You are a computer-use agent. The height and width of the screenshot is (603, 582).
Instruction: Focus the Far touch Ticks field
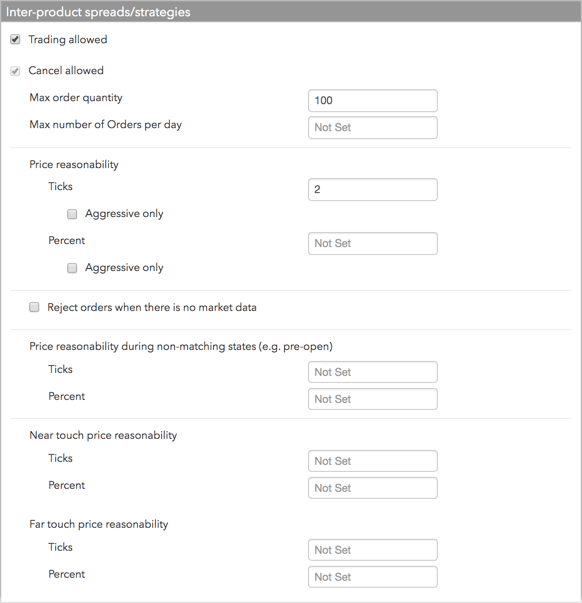pyautogui.click(x=373, y=550)
